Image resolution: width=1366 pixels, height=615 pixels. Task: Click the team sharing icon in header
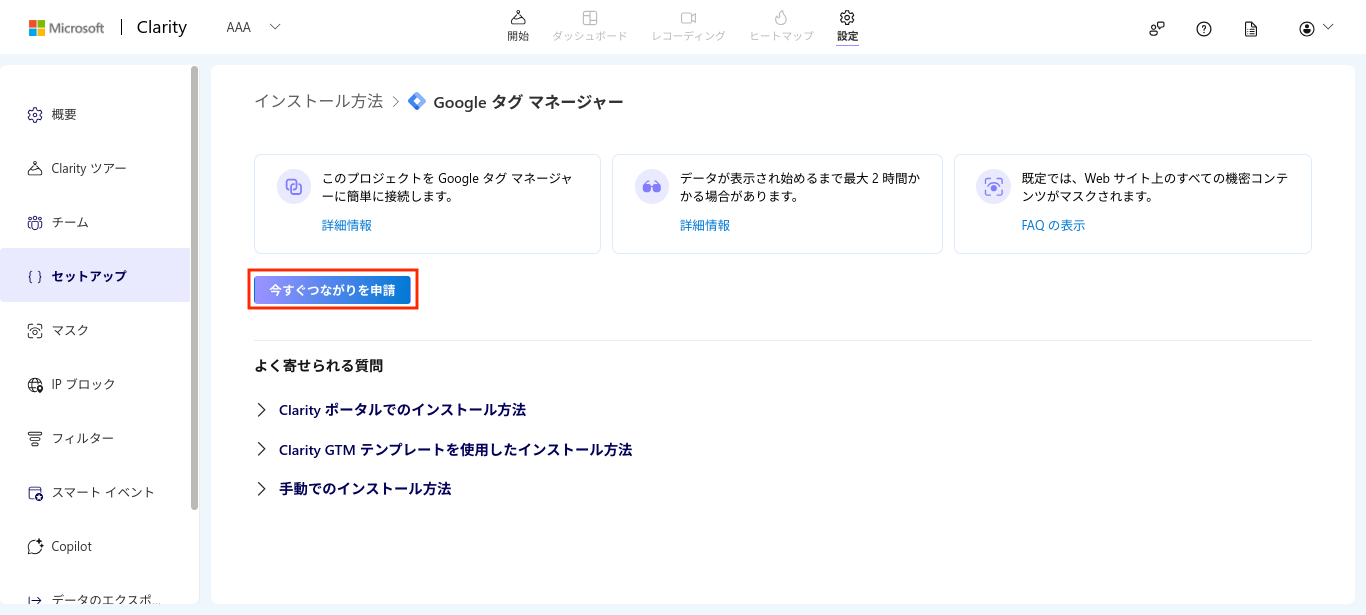(x=1157, y=29)
